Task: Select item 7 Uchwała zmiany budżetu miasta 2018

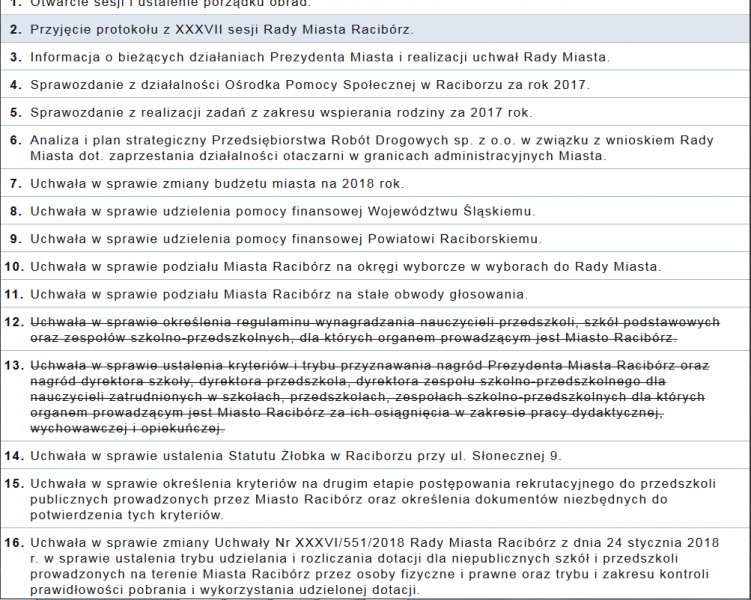Action: [x=376, y=183]
